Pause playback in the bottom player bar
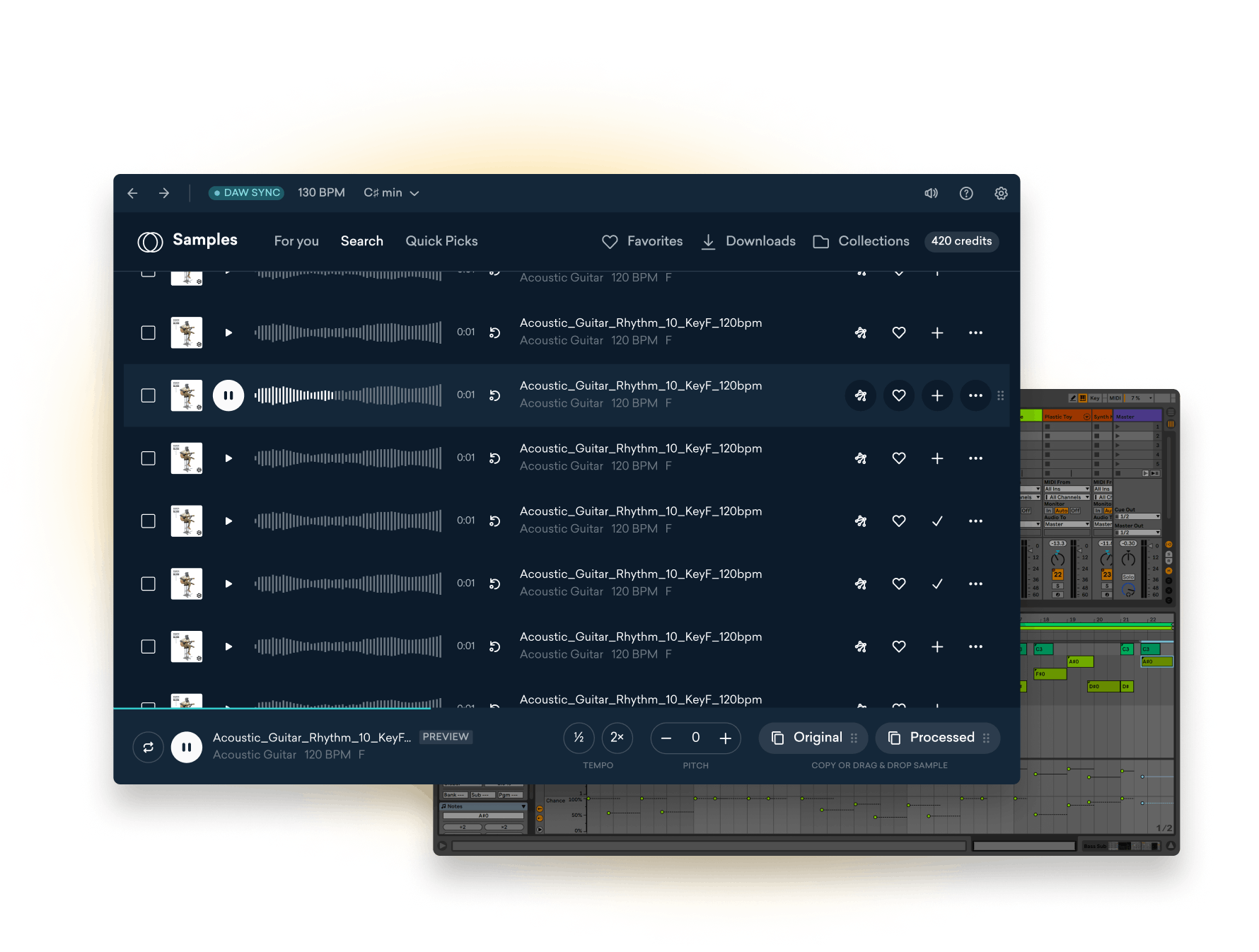1259x952 pixels. [187, 747]
